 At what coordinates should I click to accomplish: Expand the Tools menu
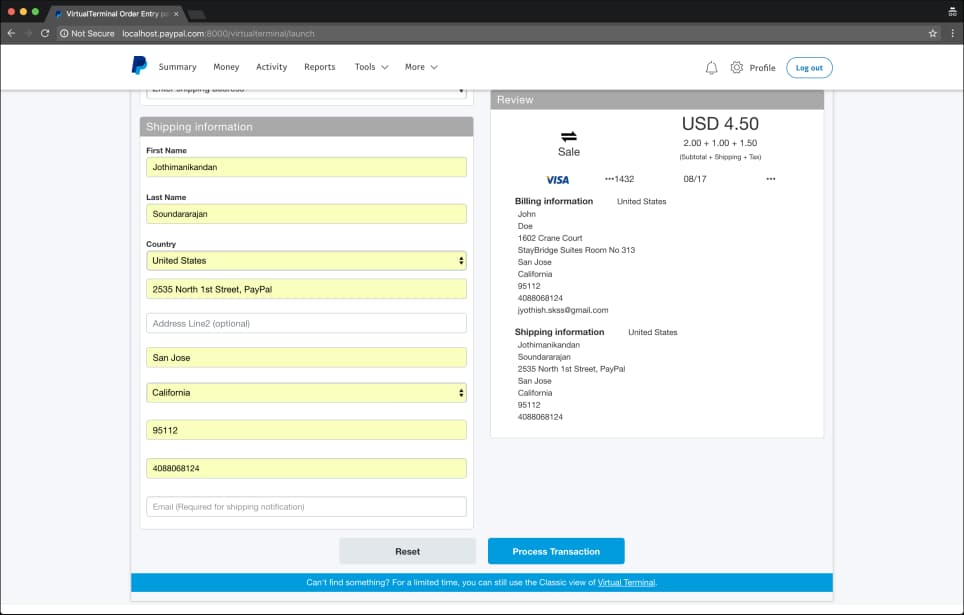coord(371,67)
